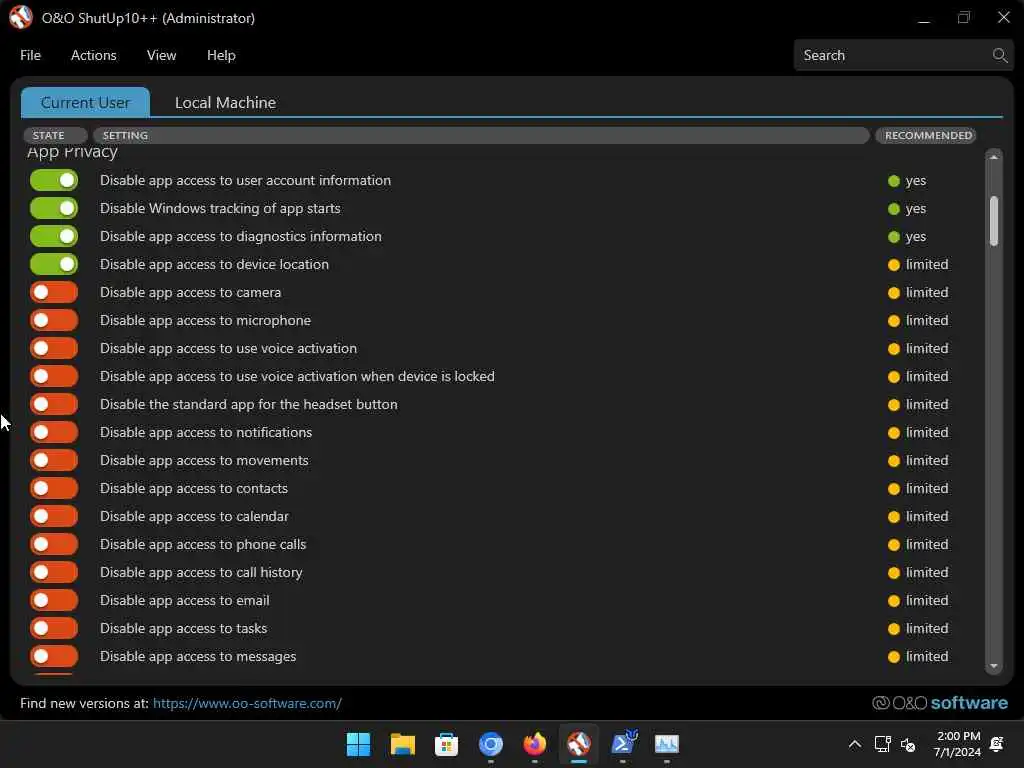Toggle Disable app access to user account information

tap(54, 180)
